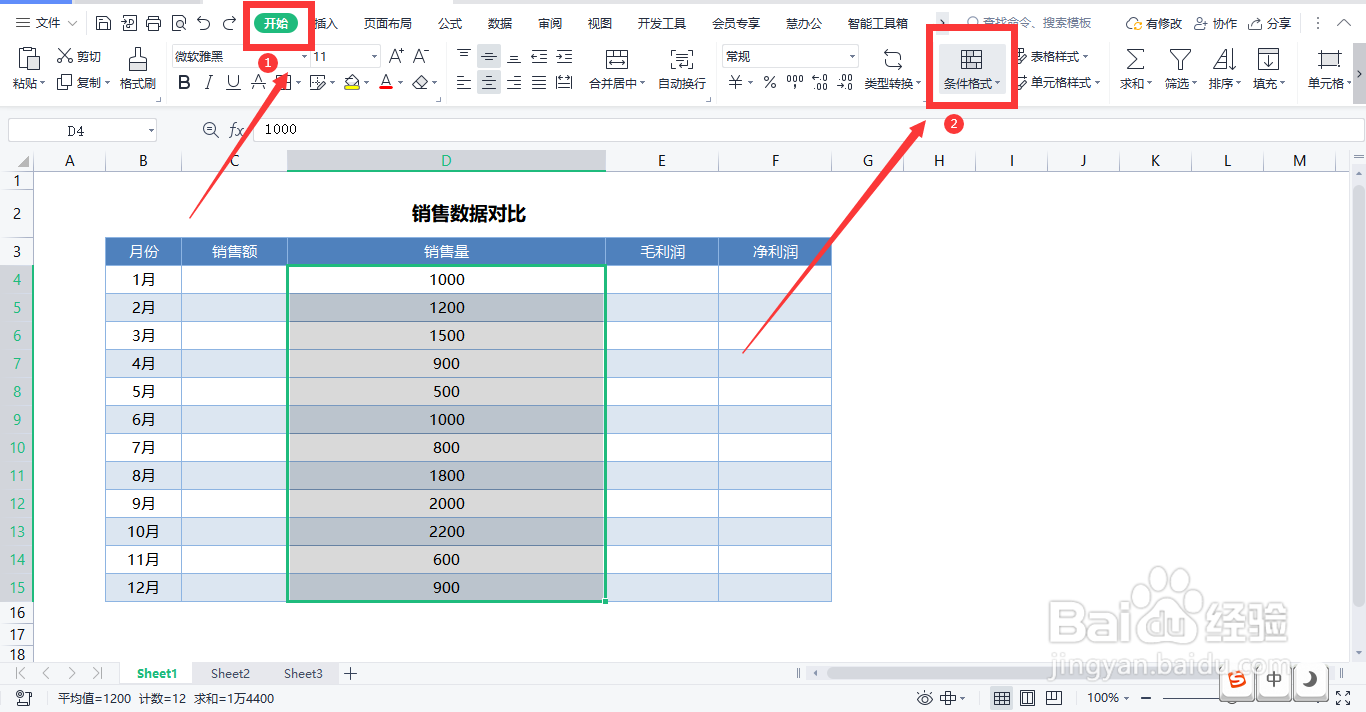The height and width of the screenshot is (712, 1366).
Task: Open Print Preview icon
Action: point(179,23)
